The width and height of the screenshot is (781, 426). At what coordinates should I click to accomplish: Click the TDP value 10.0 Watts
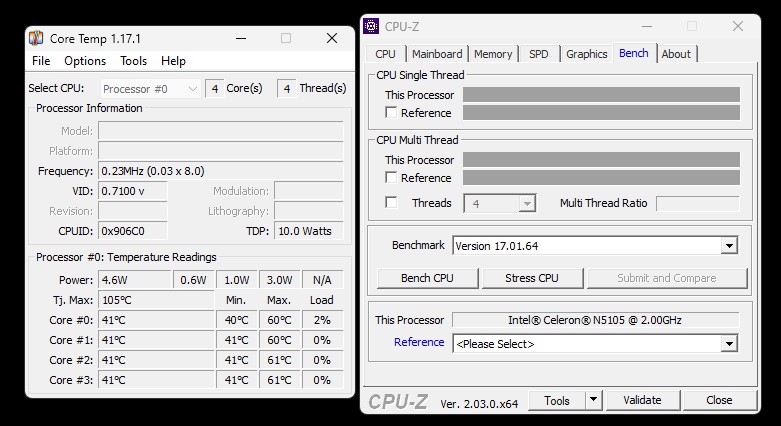[308, 231]
